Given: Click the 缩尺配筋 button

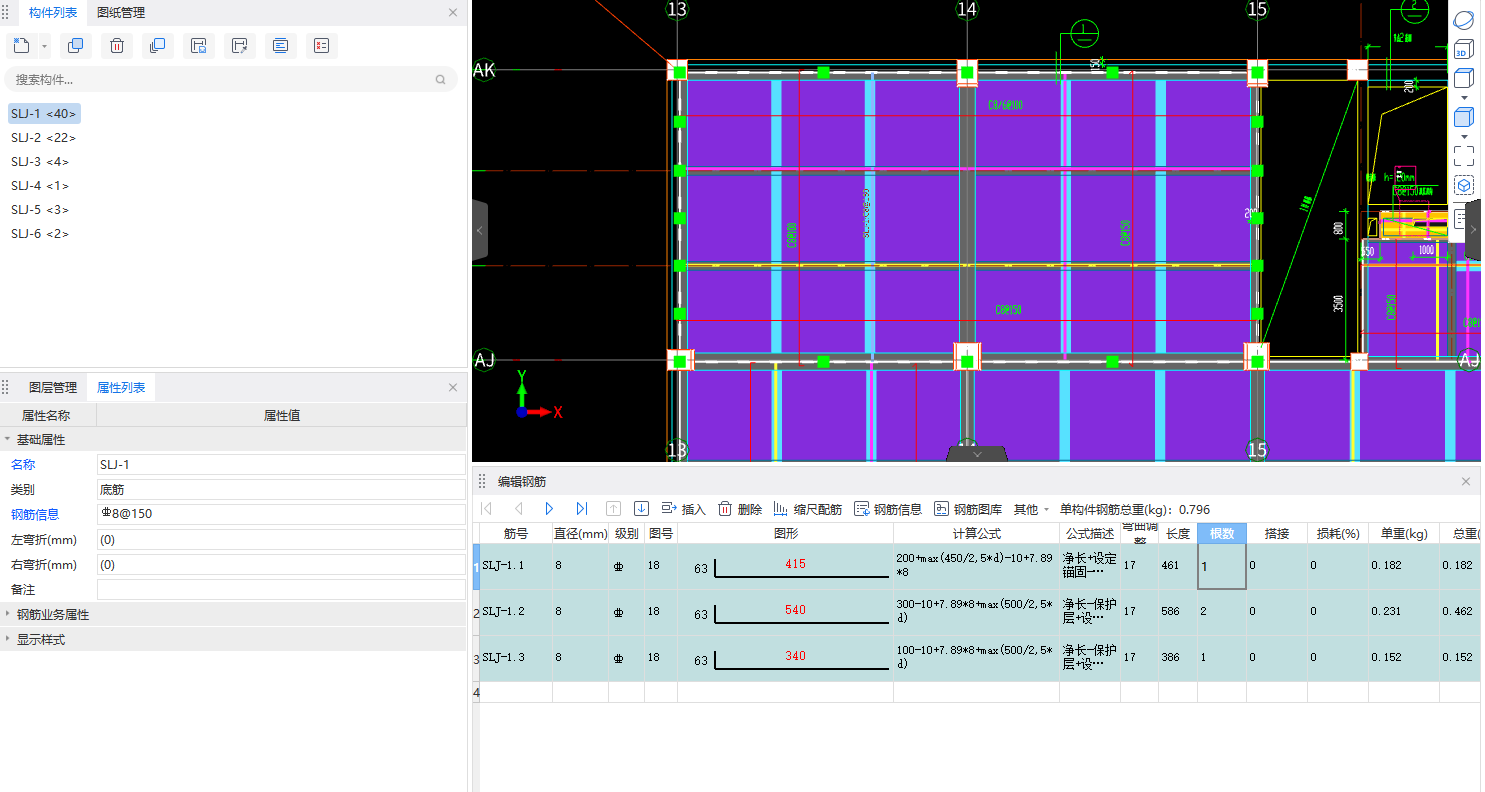Looking at the screenshot, I should (808, 509).
